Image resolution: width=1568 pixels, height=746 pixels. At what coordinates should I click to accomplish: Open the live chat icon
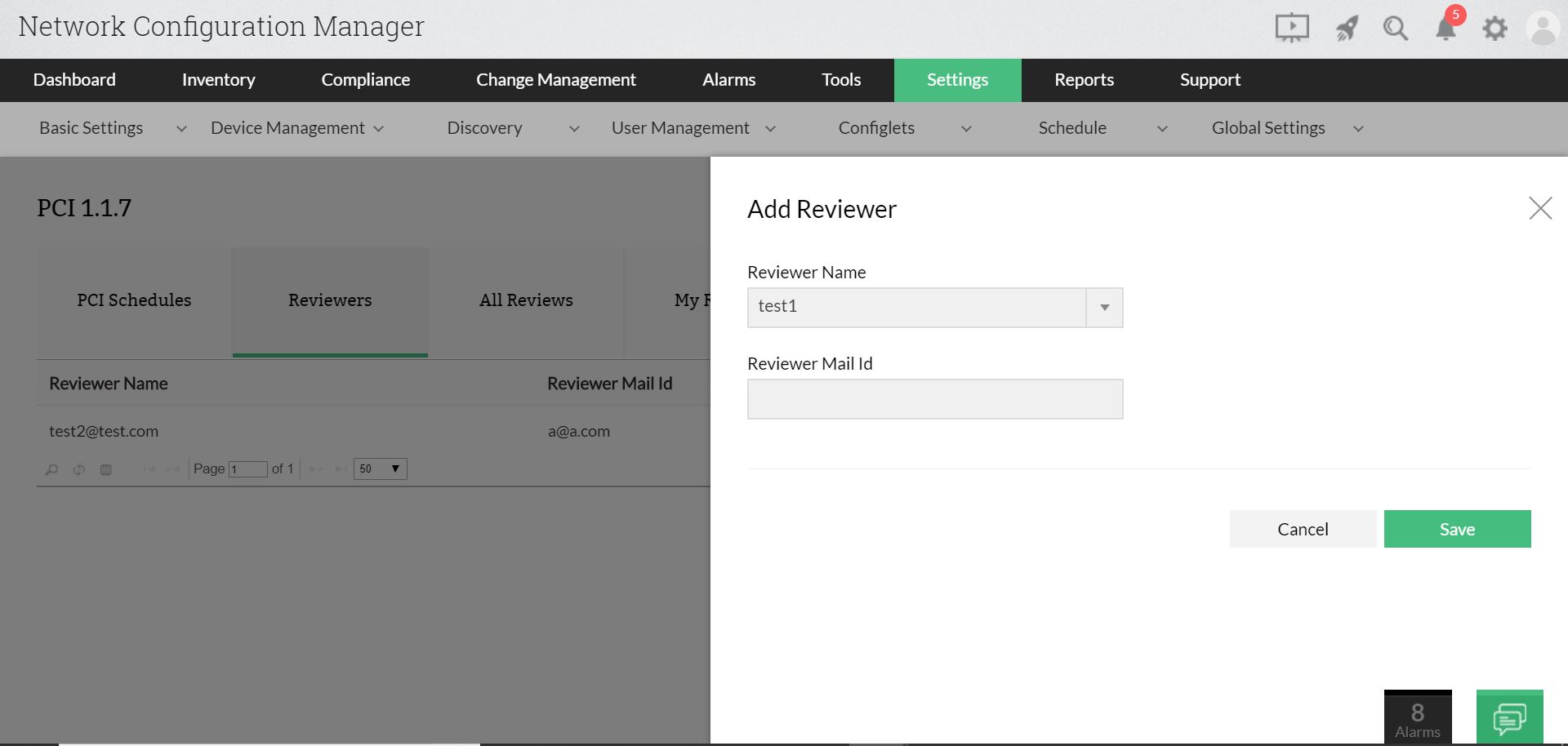coord(1509,717)
